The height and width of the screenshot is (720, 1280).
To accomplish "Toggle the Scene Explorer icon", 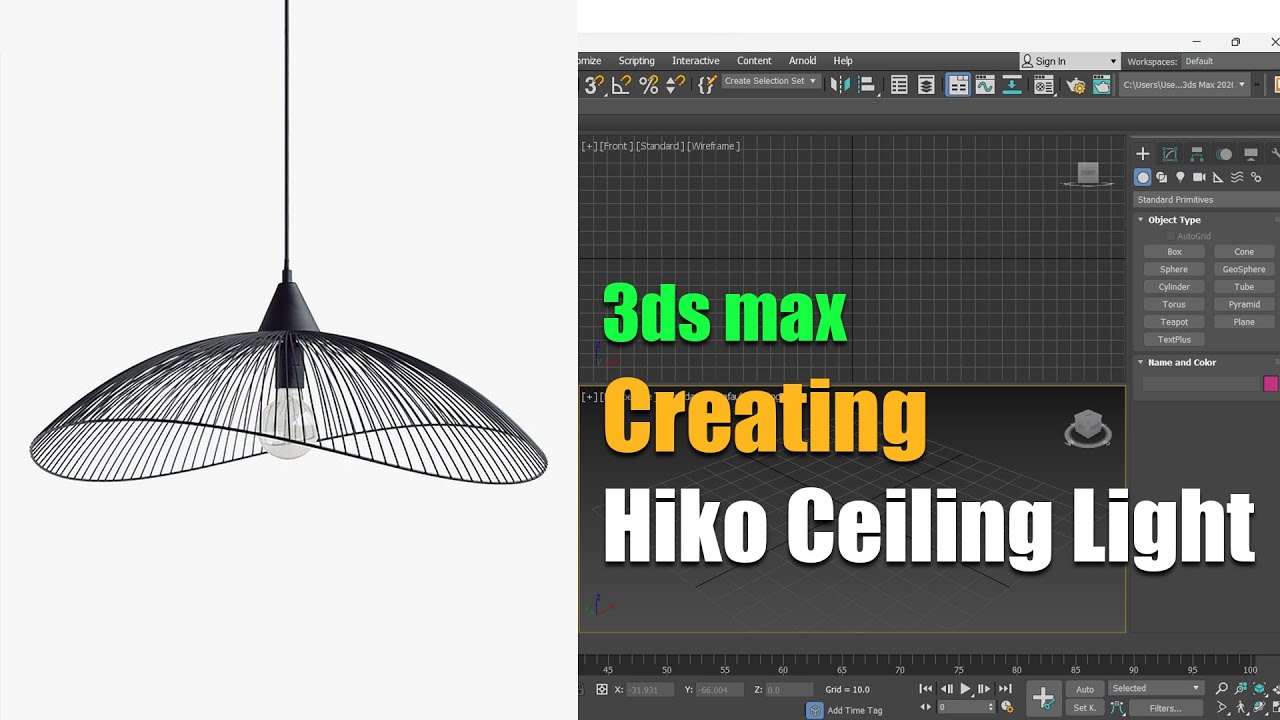I will pyautogui.click(x=899, y=85).
